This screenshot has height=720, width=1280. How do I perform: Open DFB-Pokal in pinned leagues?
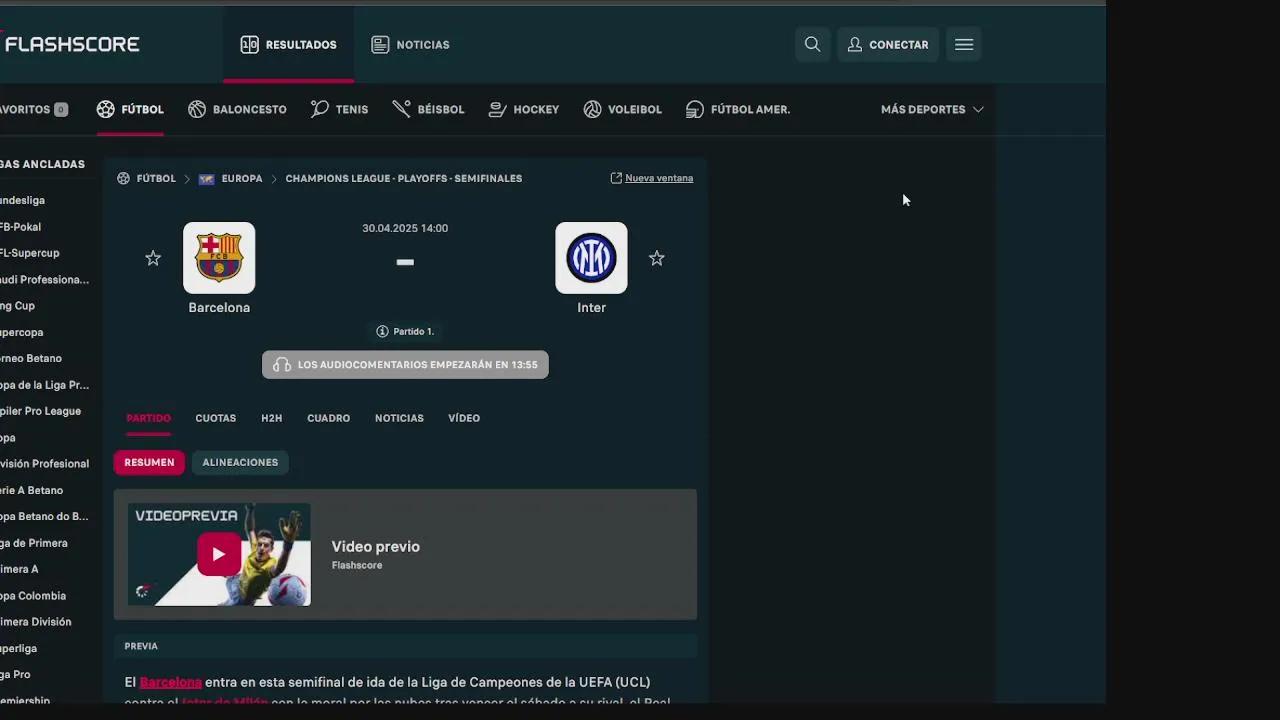pyautogui.click(x=20, y=227)
